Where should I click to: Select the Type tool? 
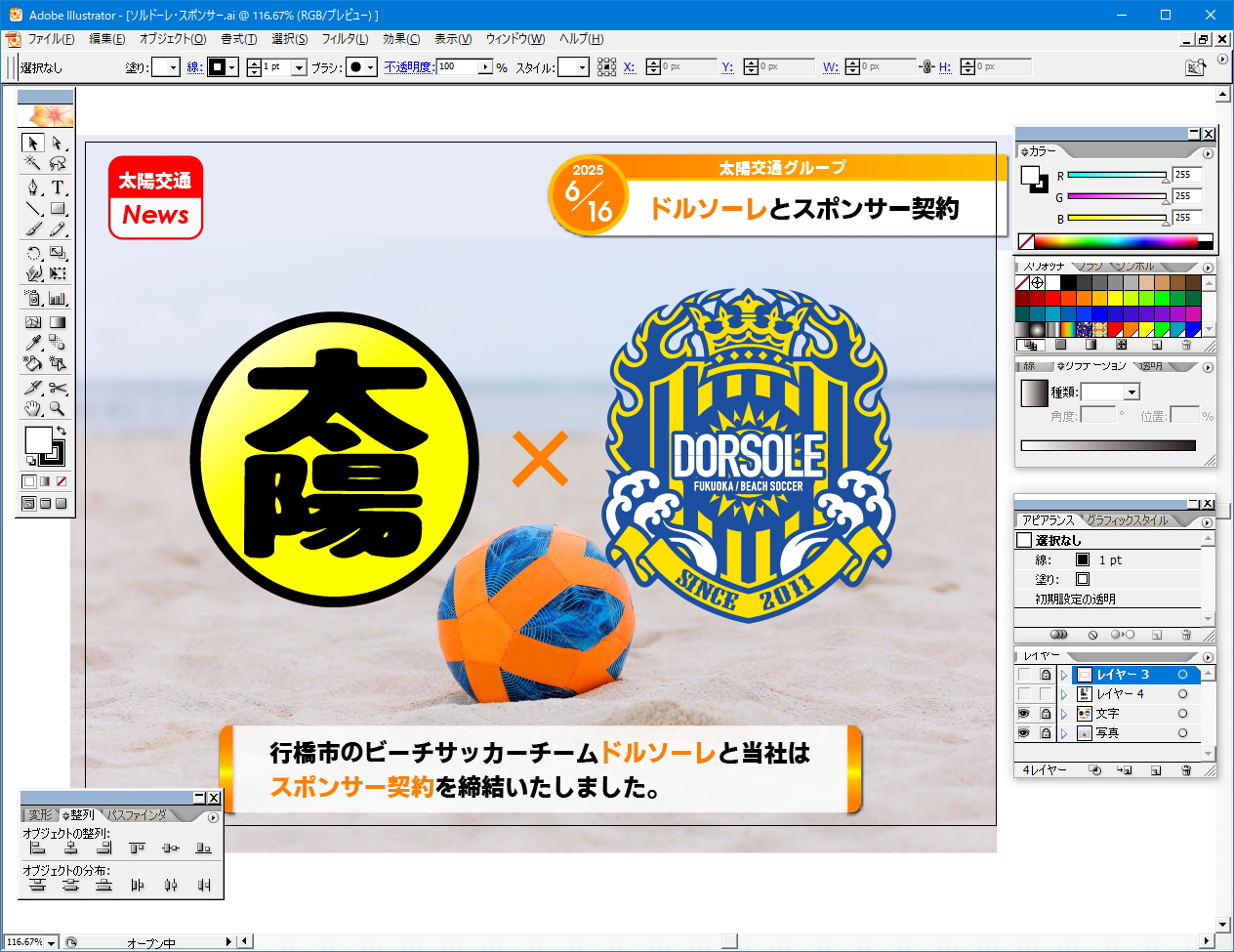[x=58, y=186]
